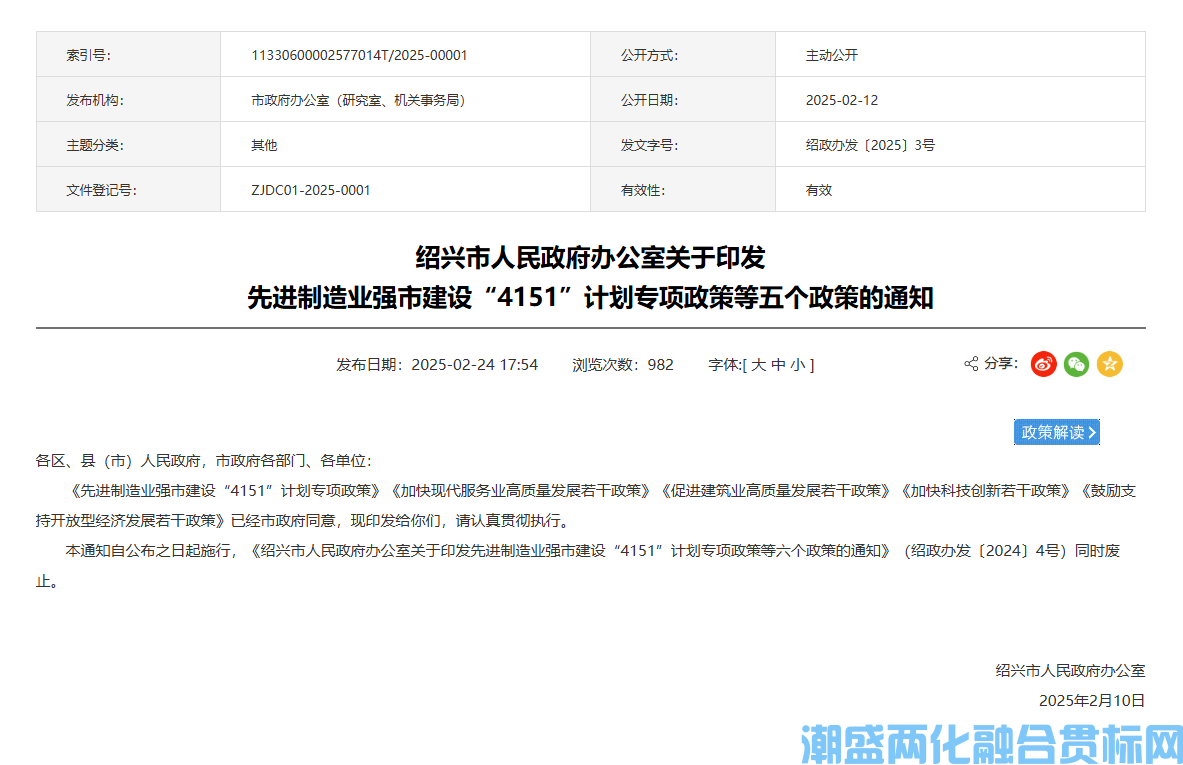
Task: Set font size to 小
Action: [797, 365]
